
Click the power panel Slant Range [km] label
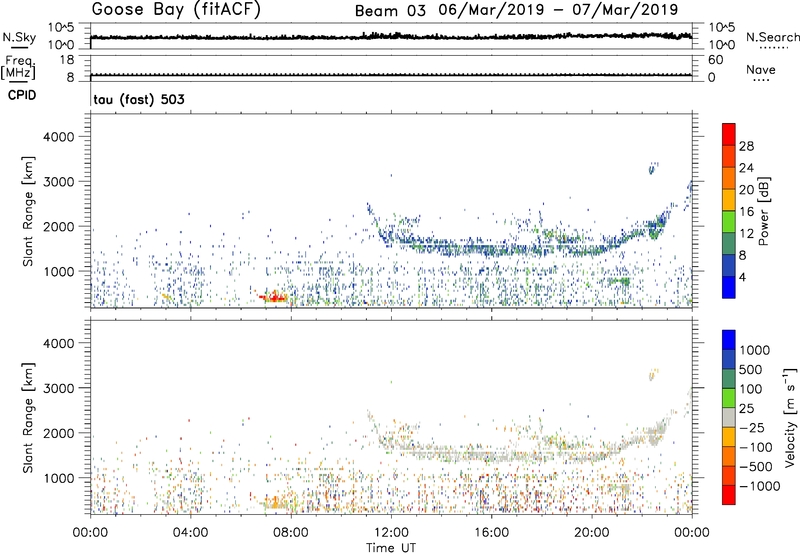tap(28, 211)
